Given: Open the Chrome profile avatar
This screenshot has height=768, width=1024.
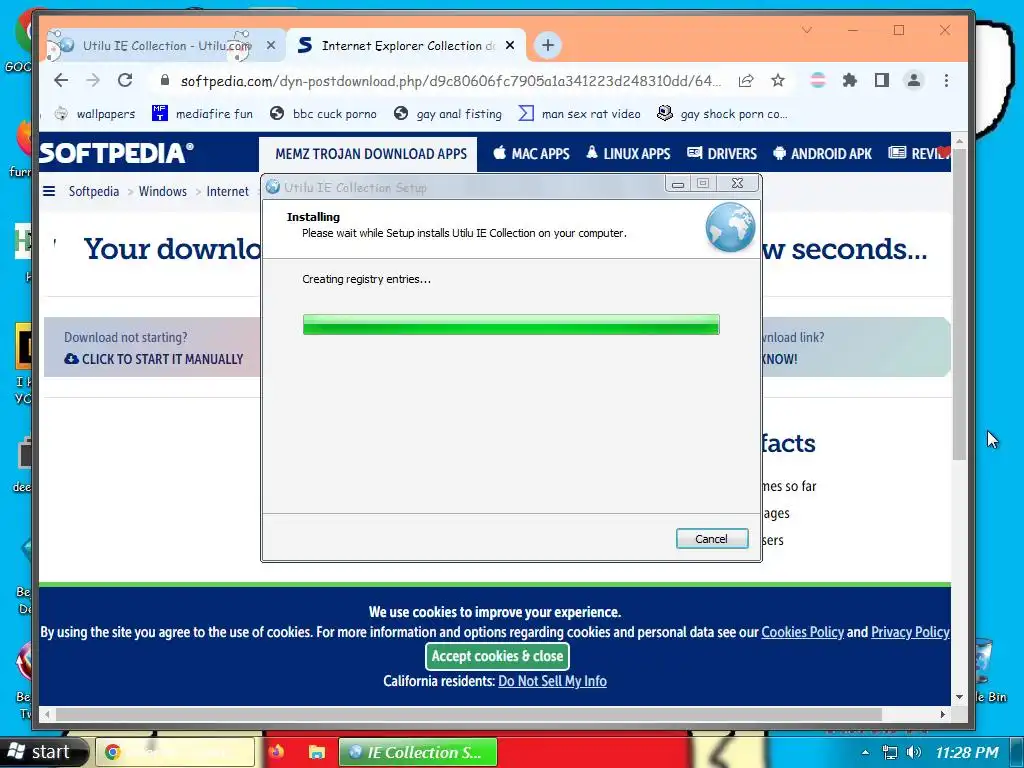Looking at the screenshot, I should pos(914,80).
